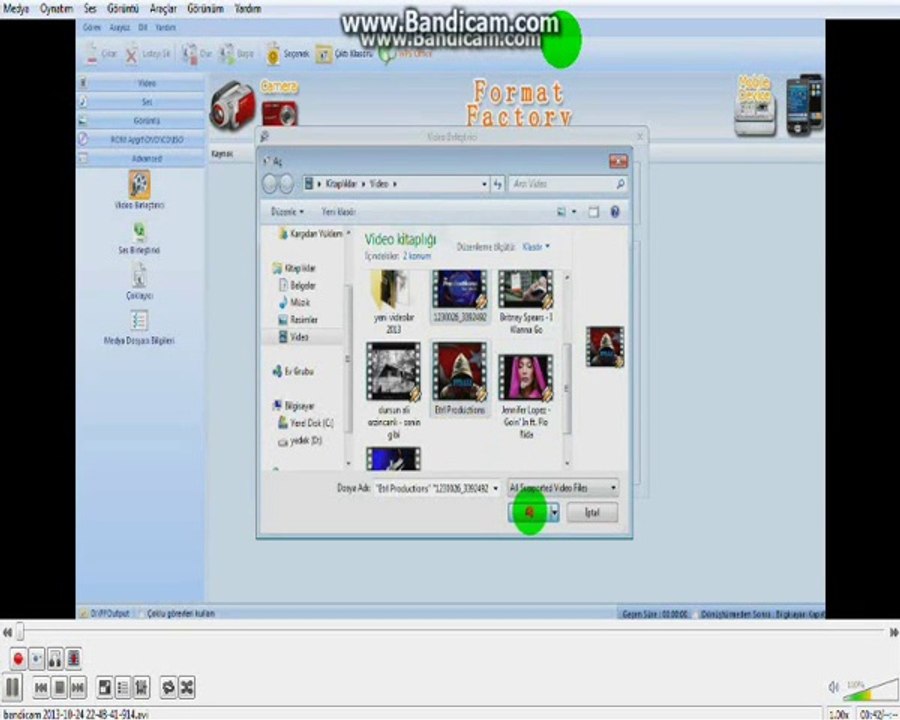Screen dimensions: 900x720
Task: Toggle random shuffle playback
Action: tap(187, 687)
